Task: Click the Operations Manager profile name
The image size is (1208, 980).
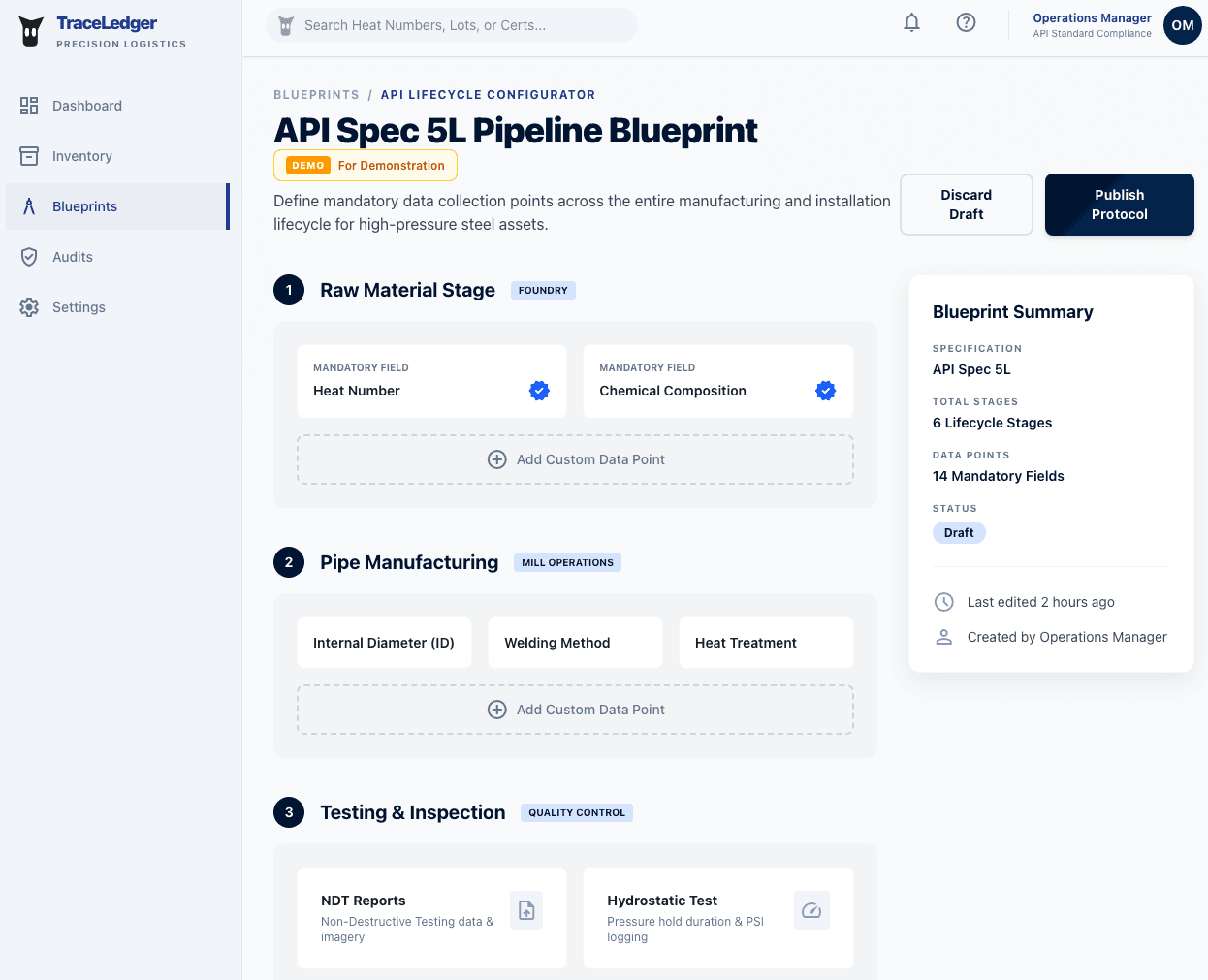Action: coord(1093,18)
